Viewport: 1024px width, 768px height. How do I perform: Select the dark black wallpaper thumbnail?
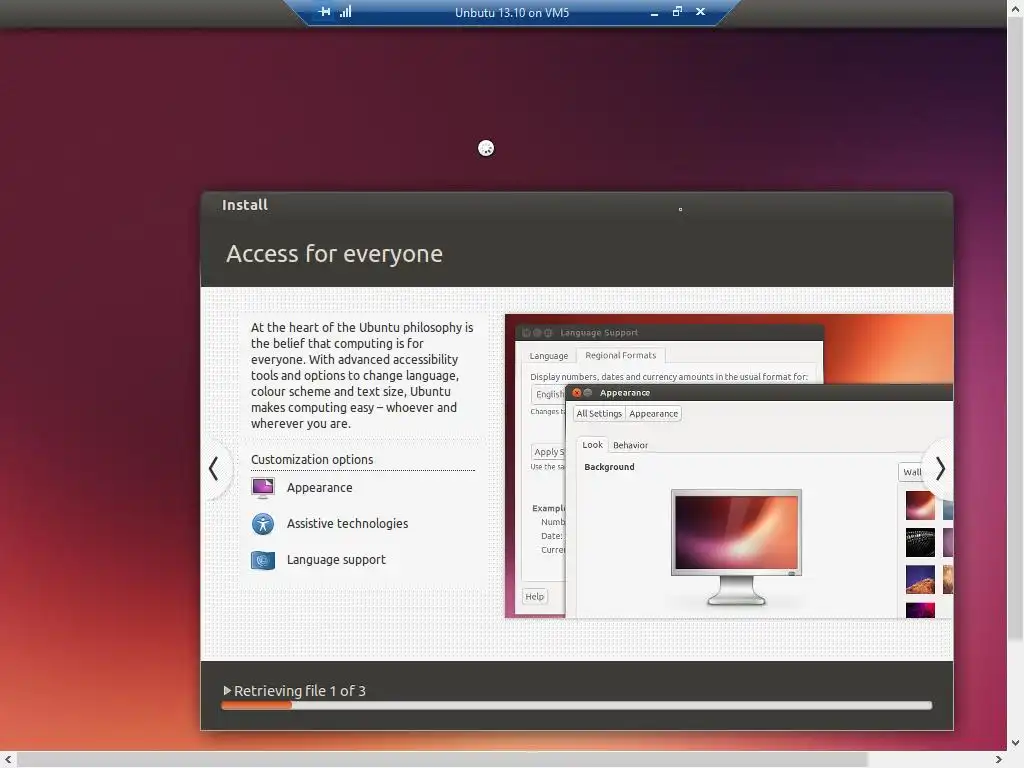point(920,543)
